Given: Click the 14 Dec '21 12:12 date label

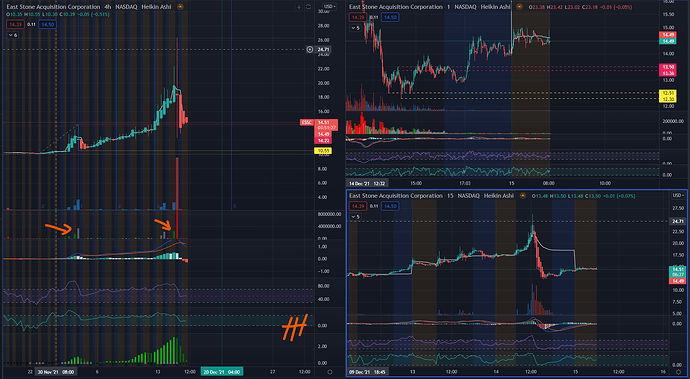Looking at the screenshot, I should coord(367,183).
